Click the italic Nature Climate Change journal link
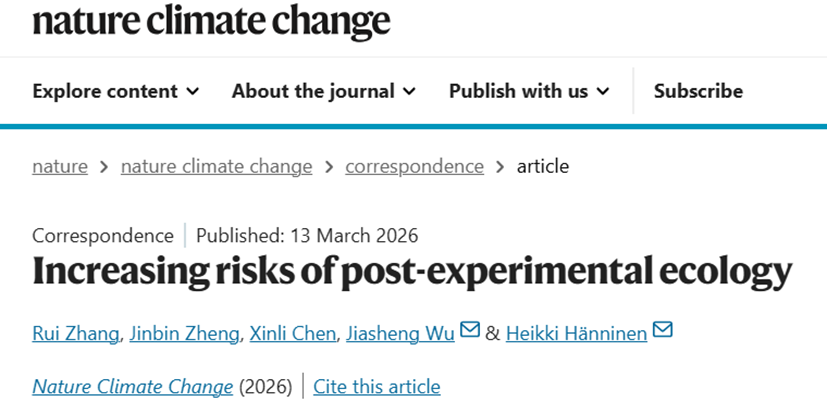The width and height of the screenshot is (827, 402). pos(133,386)
